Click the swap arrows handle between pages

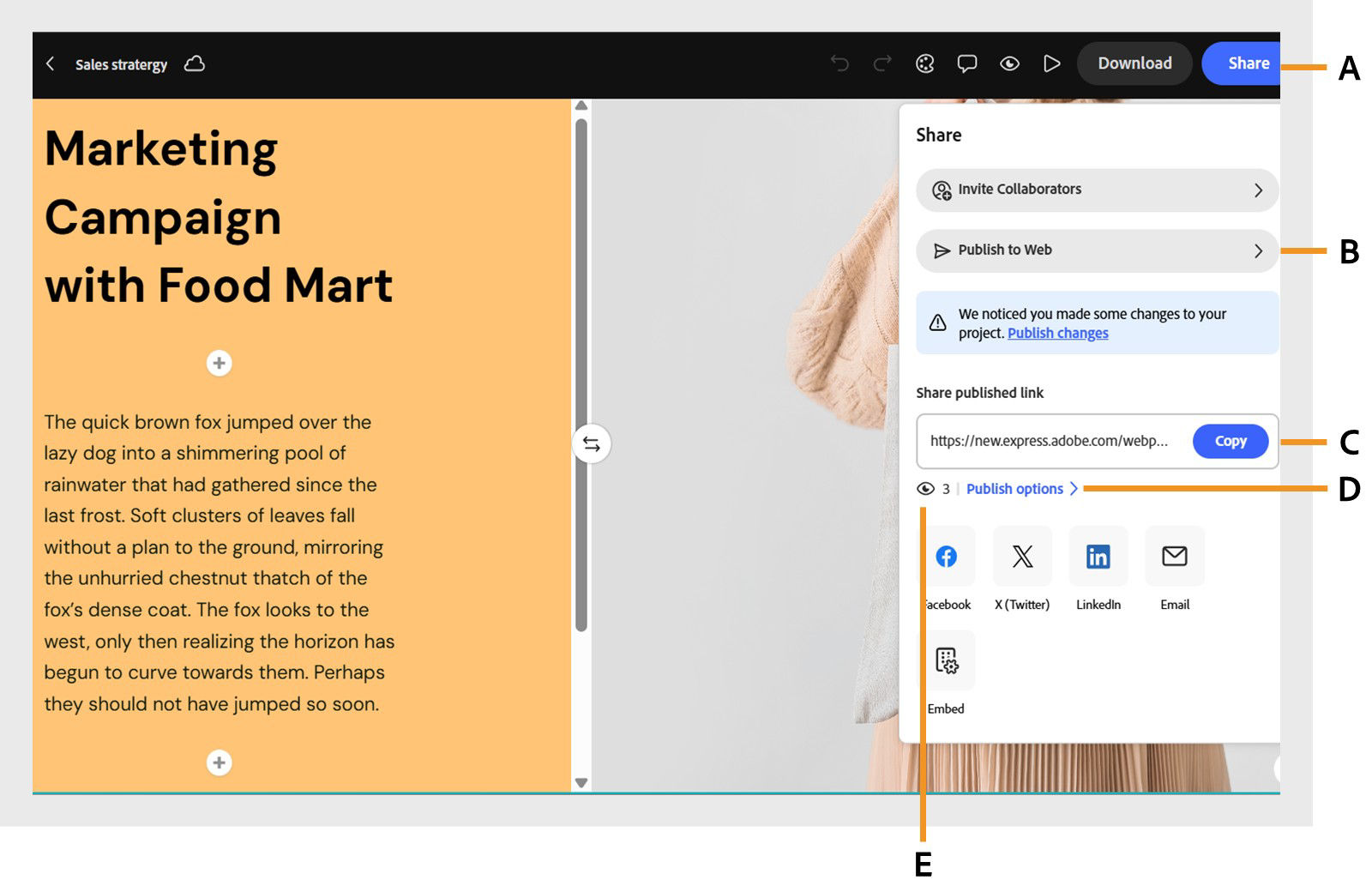point(590,443)
